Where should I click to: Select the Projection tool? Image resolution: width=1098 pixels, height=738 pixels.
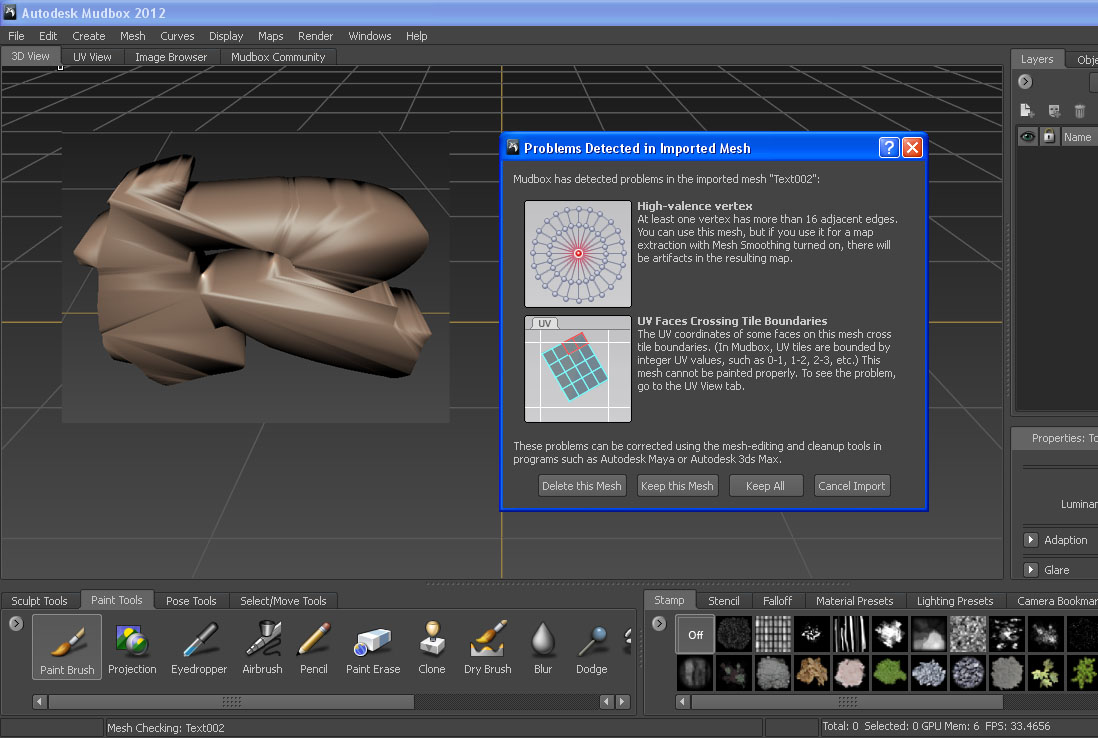132,648
